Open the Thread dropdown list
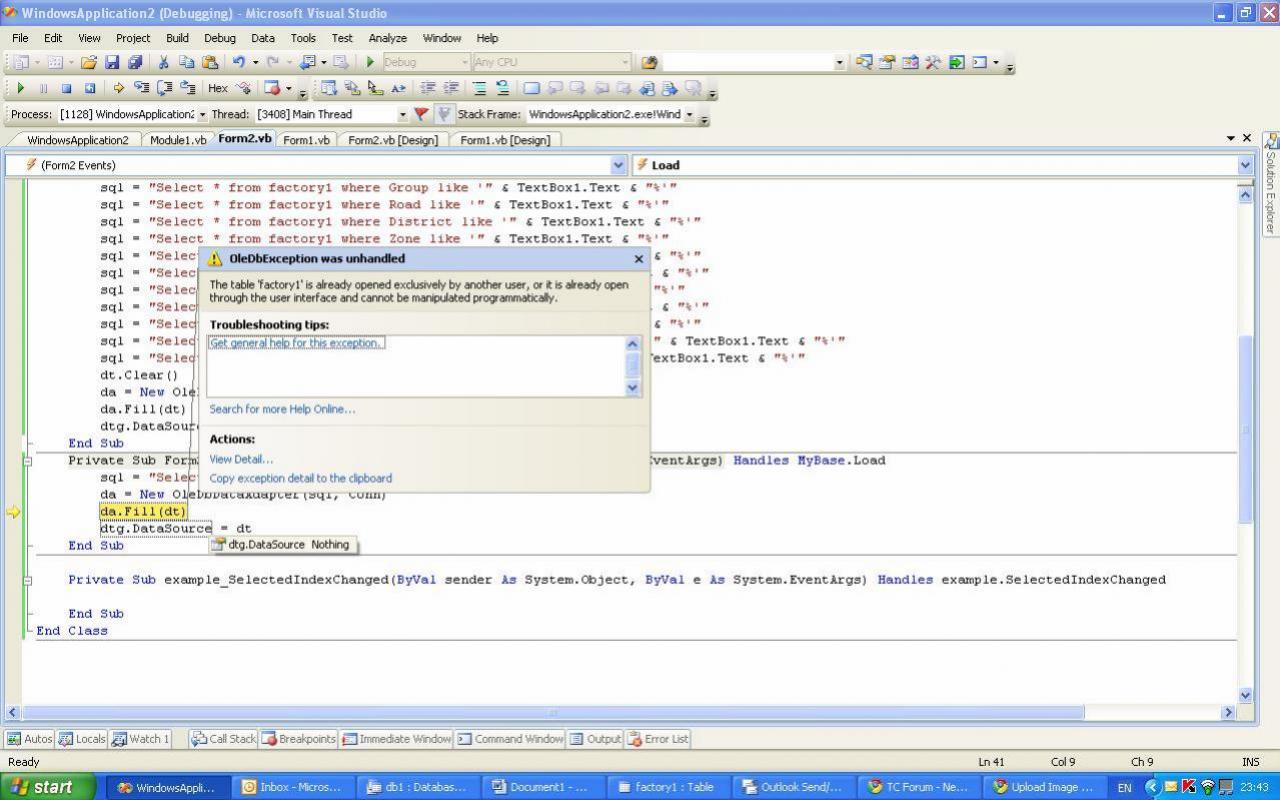Viewport: 1280px width, 800px height. pos(402,115)
